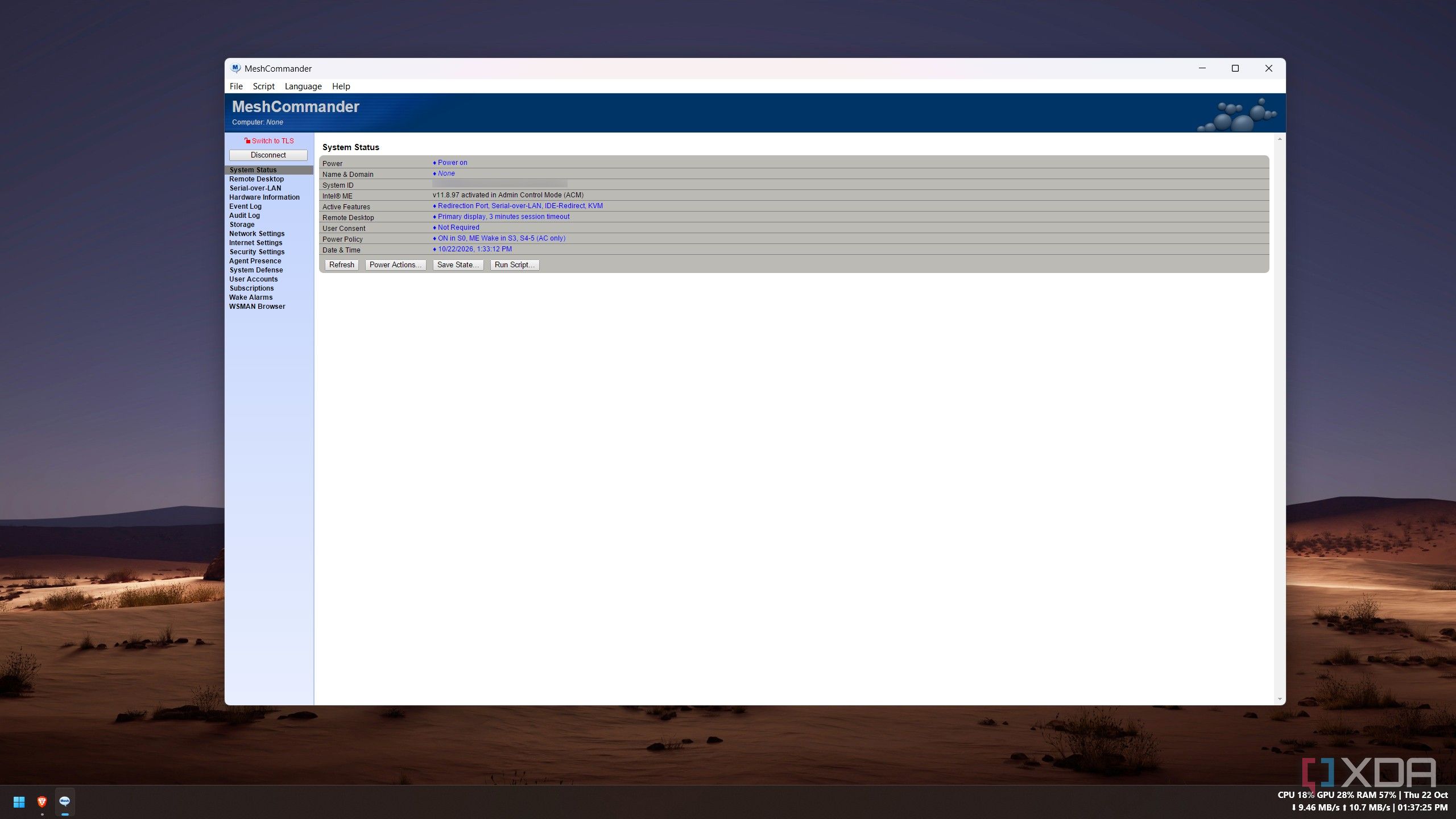The width and height of the screenshot is (1456, 819).
Task: Click the MeshCommander taskbar icon
Action: pyautogui.click(x=65, y=801)
